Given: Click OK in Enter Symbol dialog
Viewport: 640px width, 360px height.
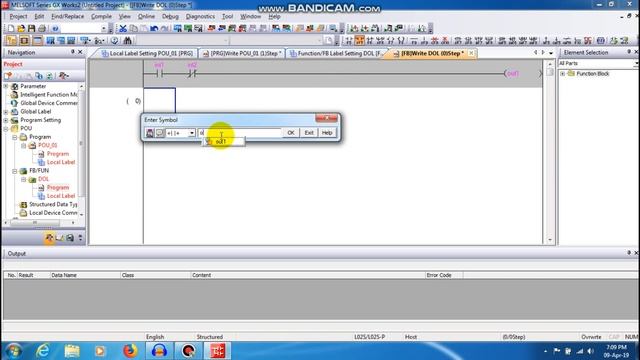Looking at the screenshot, I should [291, 133].
